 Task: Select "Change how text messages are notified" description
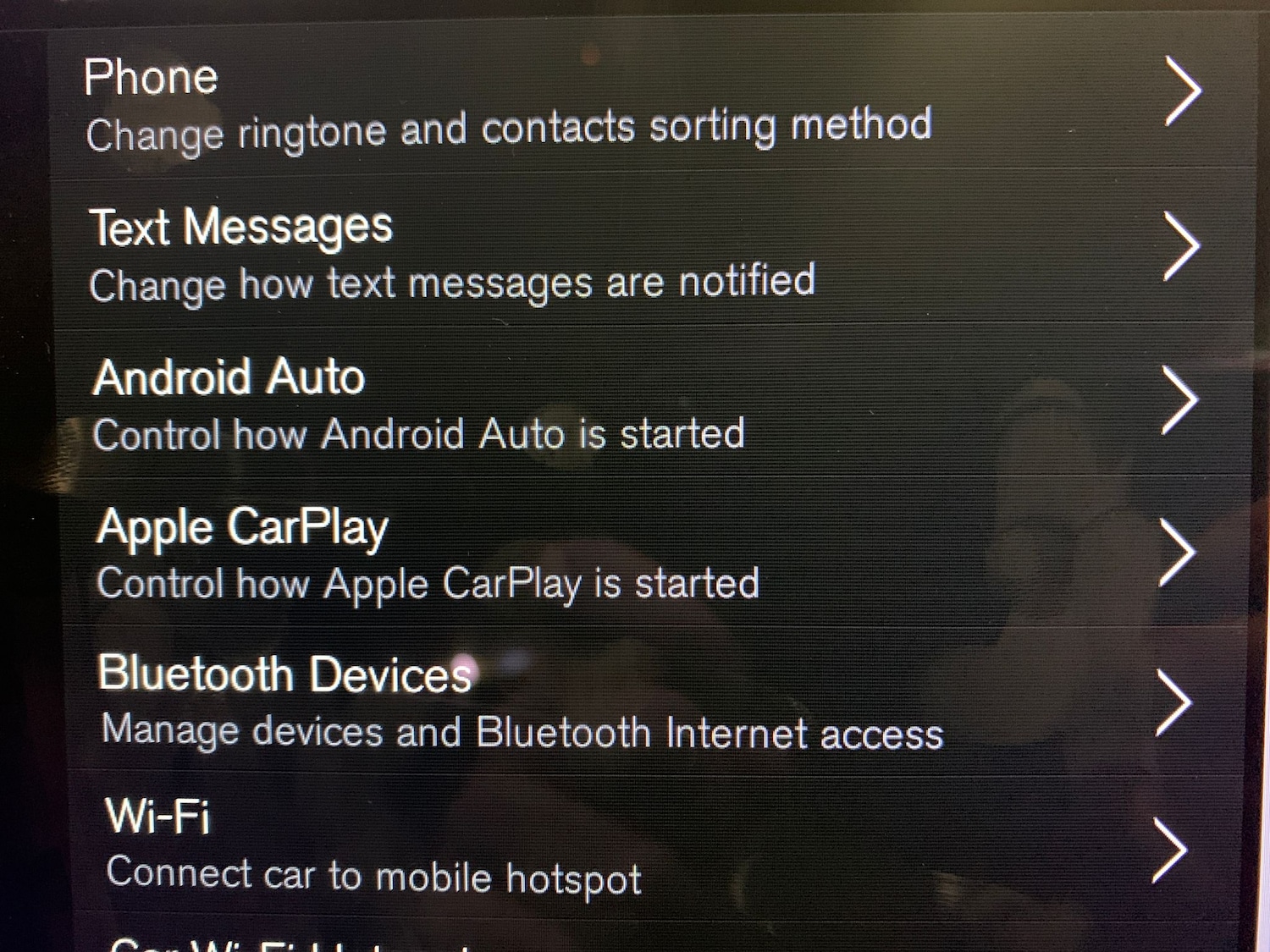(452, 283)
